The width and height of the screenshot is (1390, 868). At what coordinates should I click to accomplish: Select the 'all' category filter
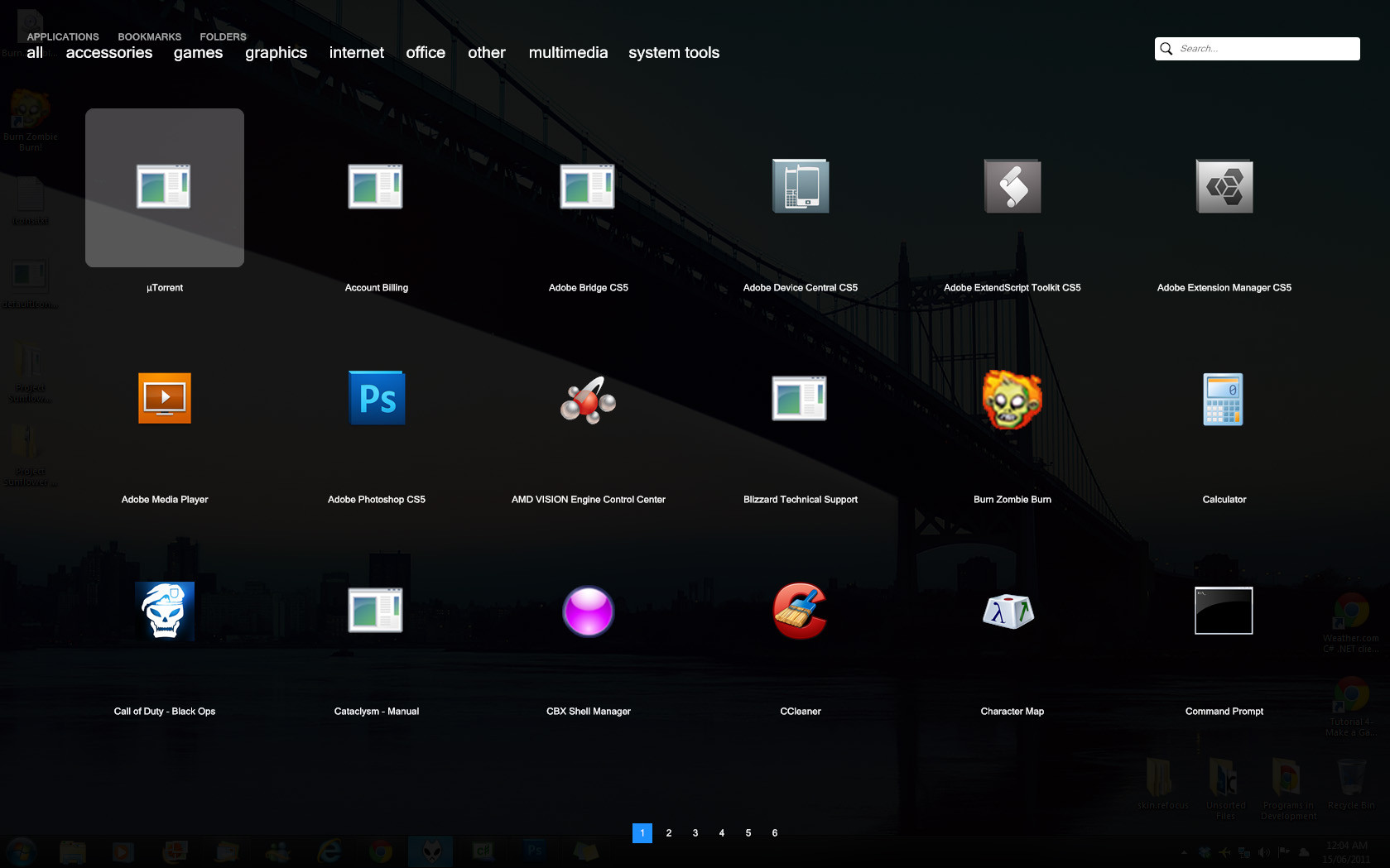[35, 53]
